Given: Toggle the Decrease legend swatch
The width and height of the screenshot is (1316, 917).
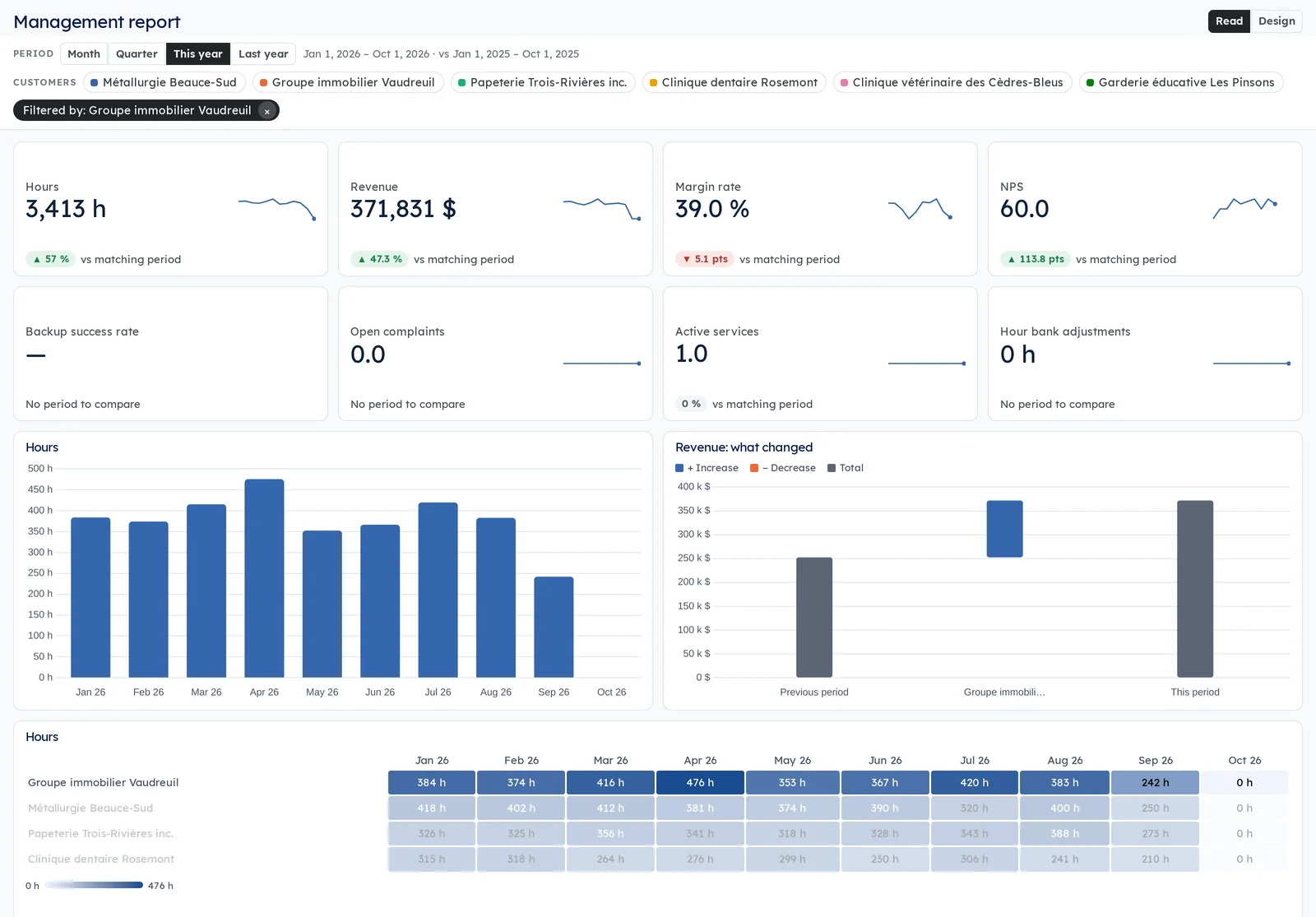Looking at the screenshot, I should pyautogui.click(x=754, y=468).
